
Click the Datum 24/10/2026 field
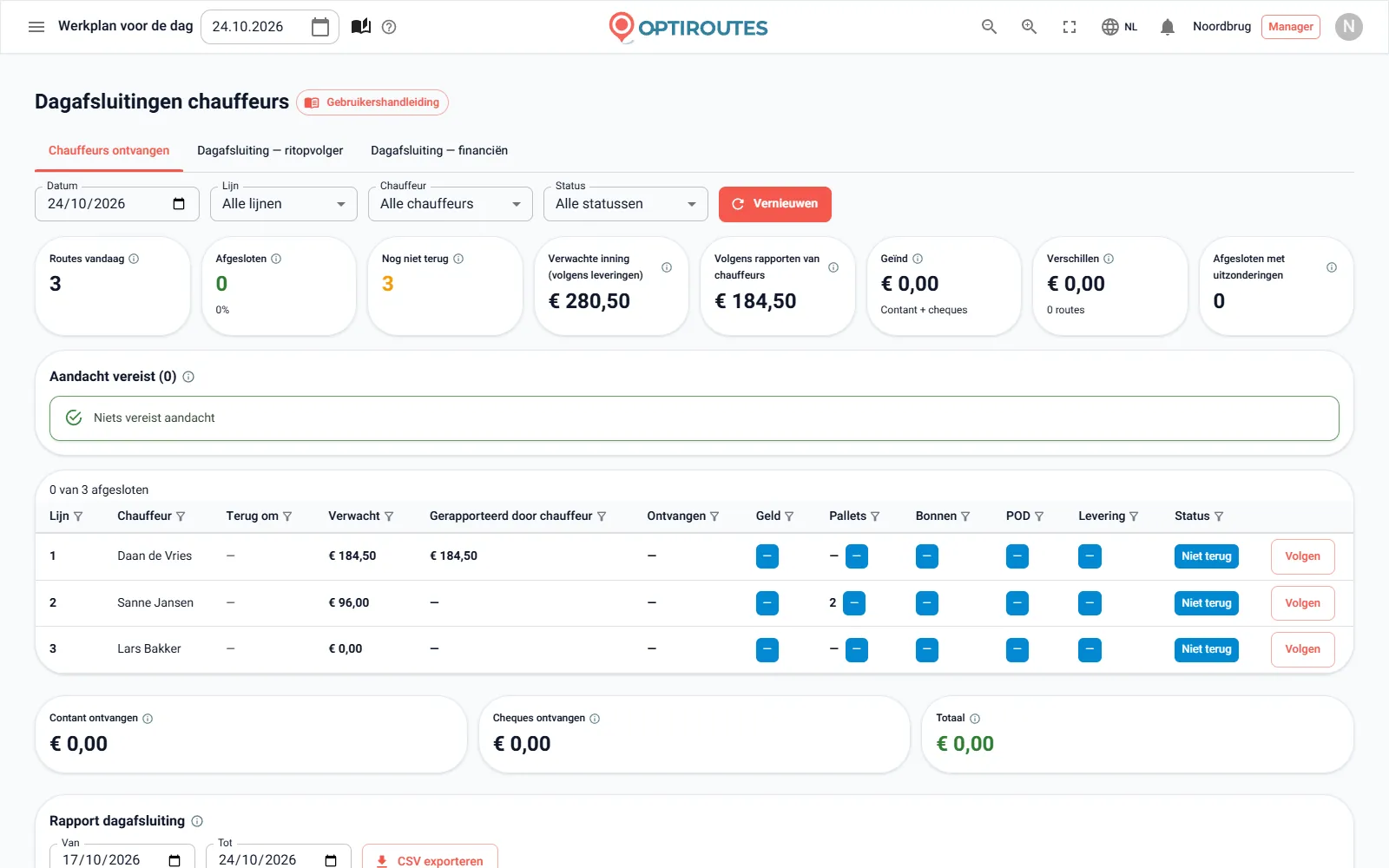pyautogui.click(x=117, y=204)
